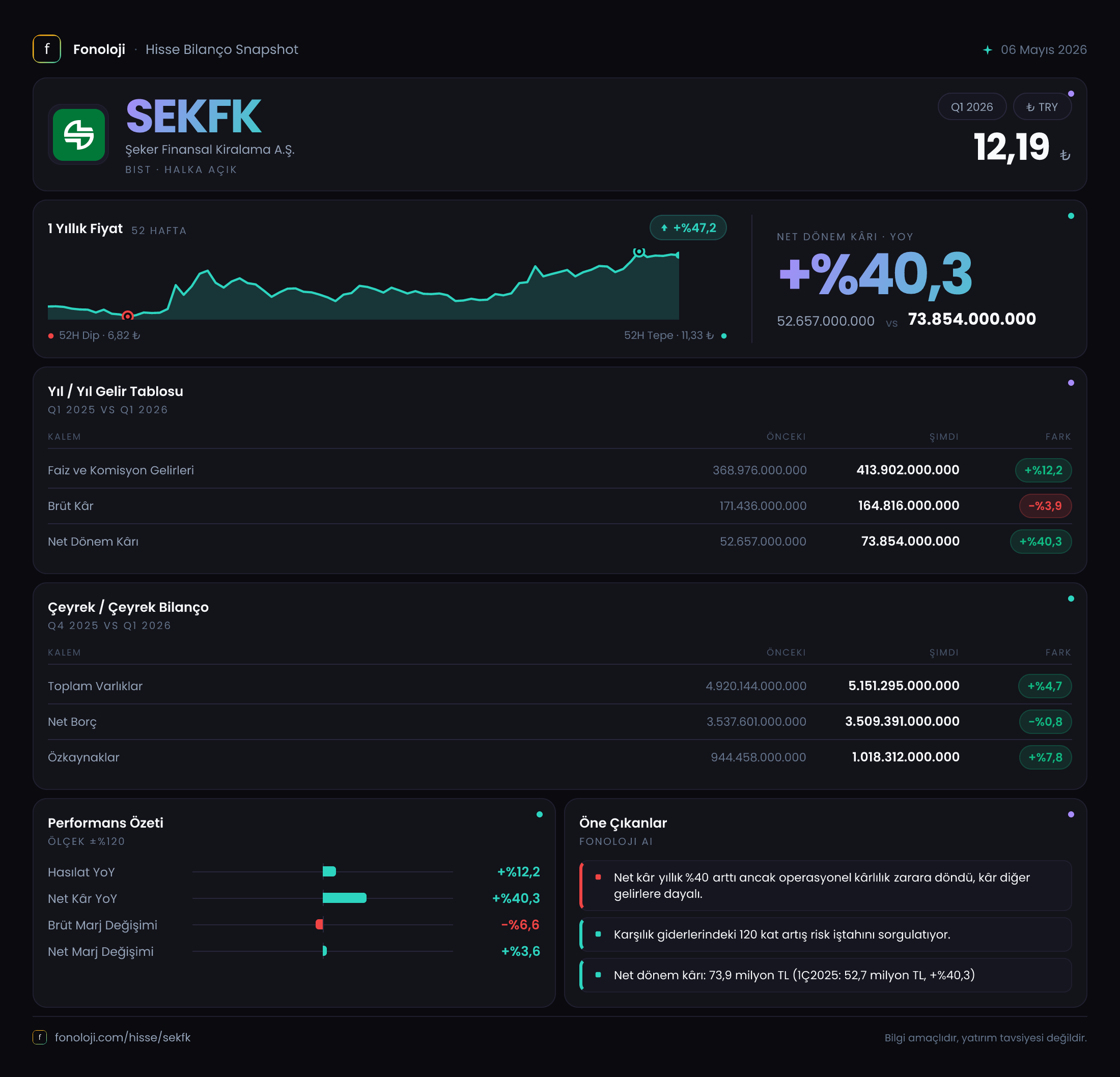Click the "Toplam Varlıklar" row label
1120x1077 pixels.
pos(95,686)
